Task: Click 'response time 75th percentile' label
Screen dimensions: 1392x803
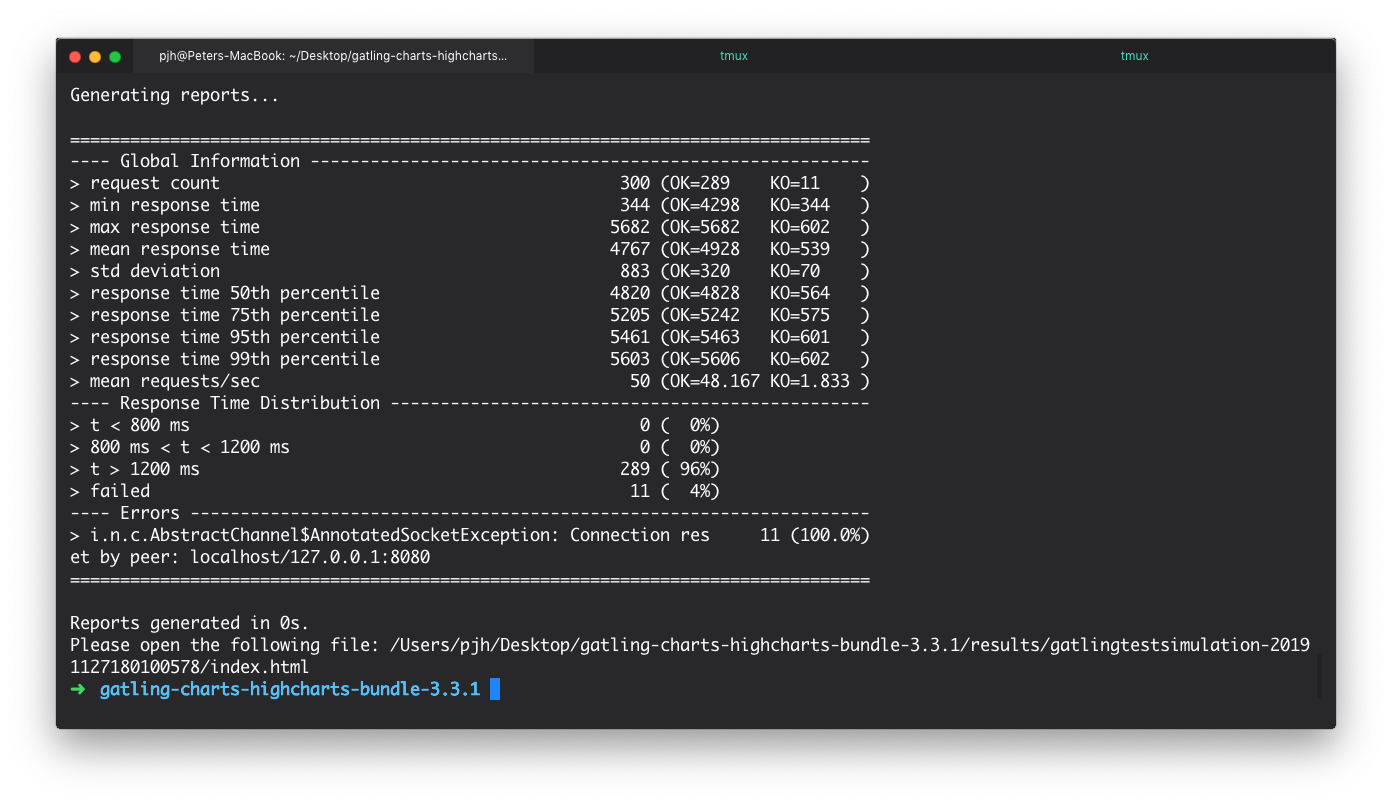Action: 235,315
